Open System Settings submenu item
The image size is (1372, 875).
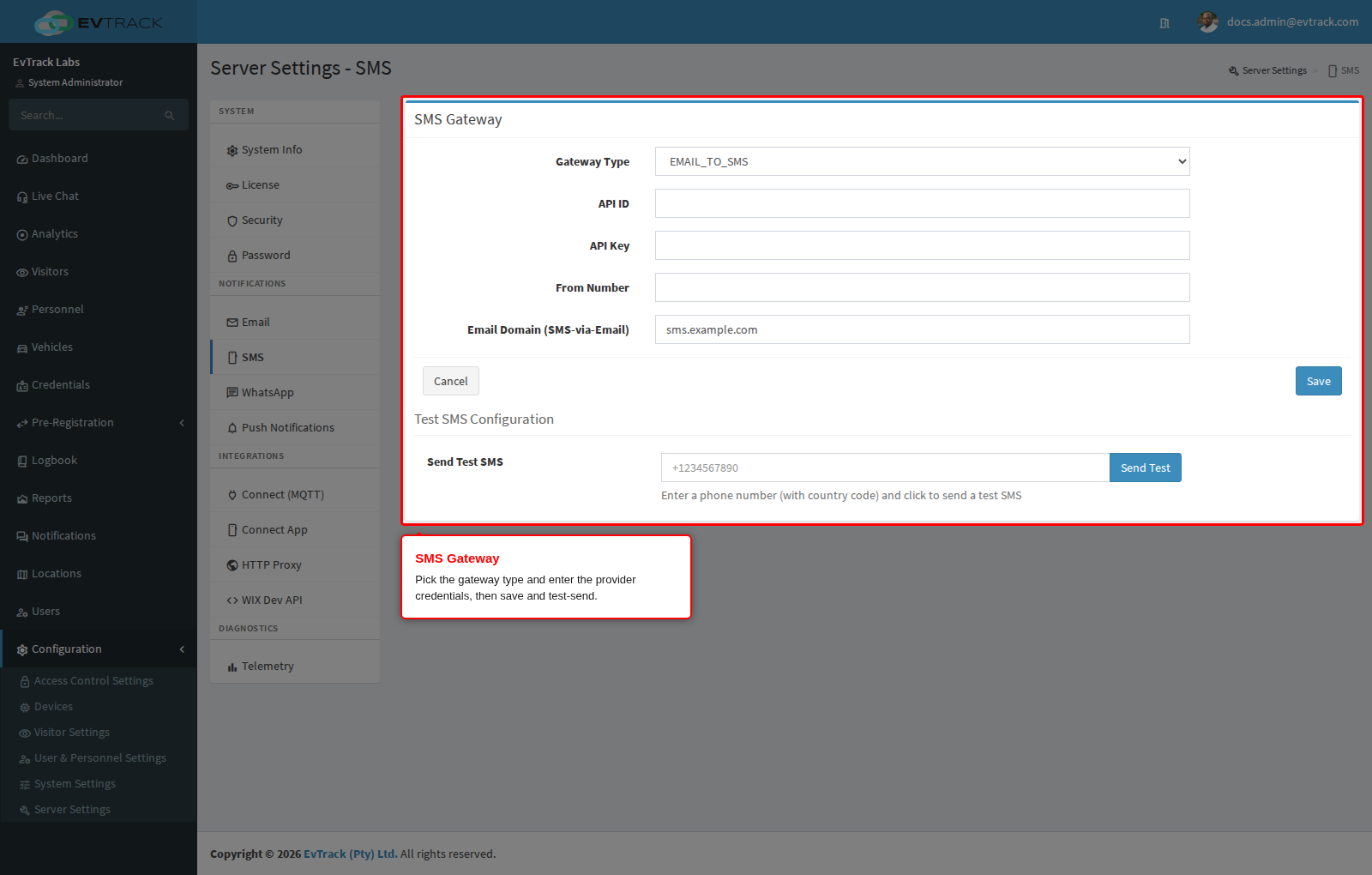pyautogui.click(x=99, y=784)
